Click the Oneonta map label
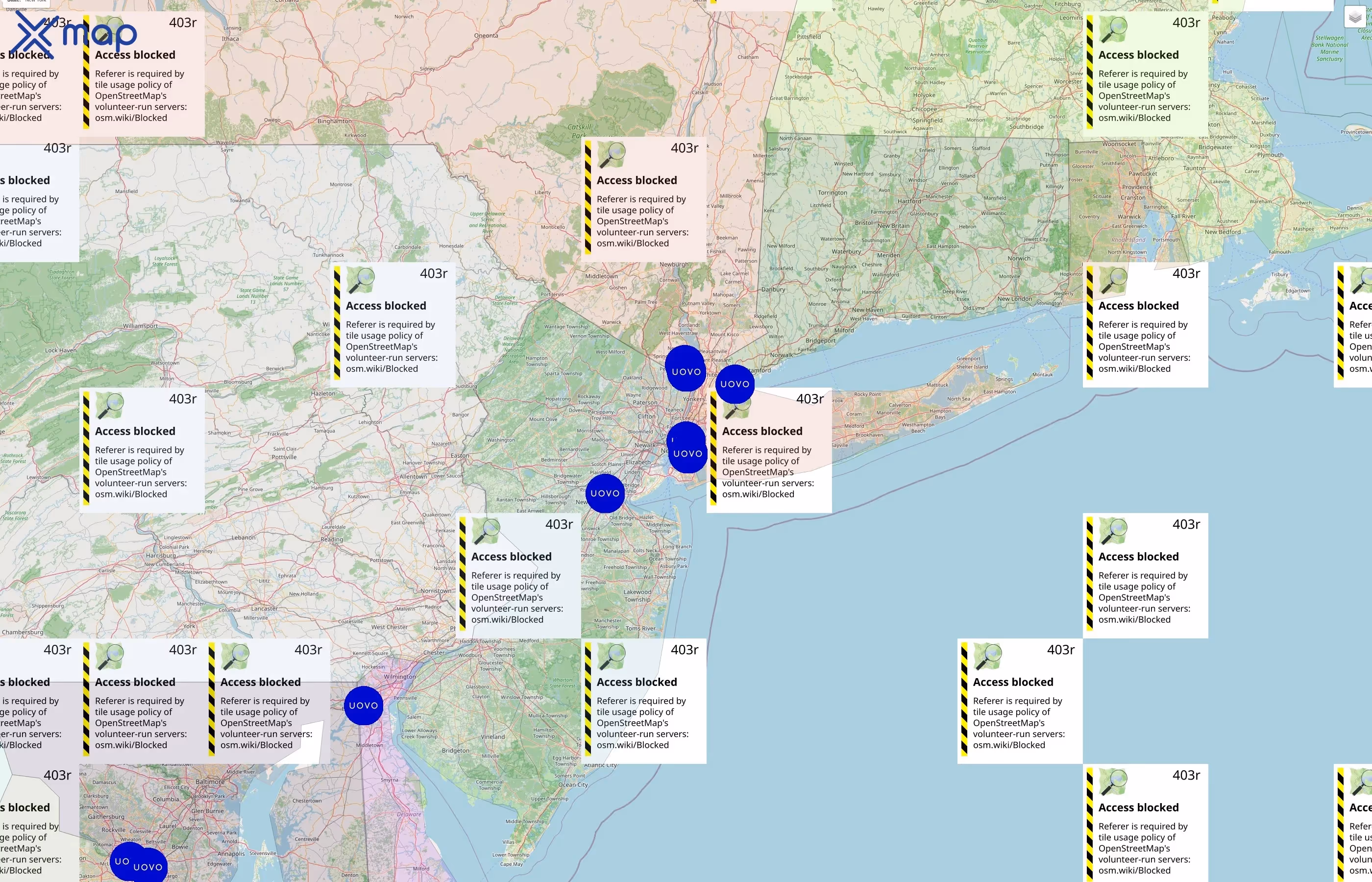The image size is (1372, 882). 486,35
